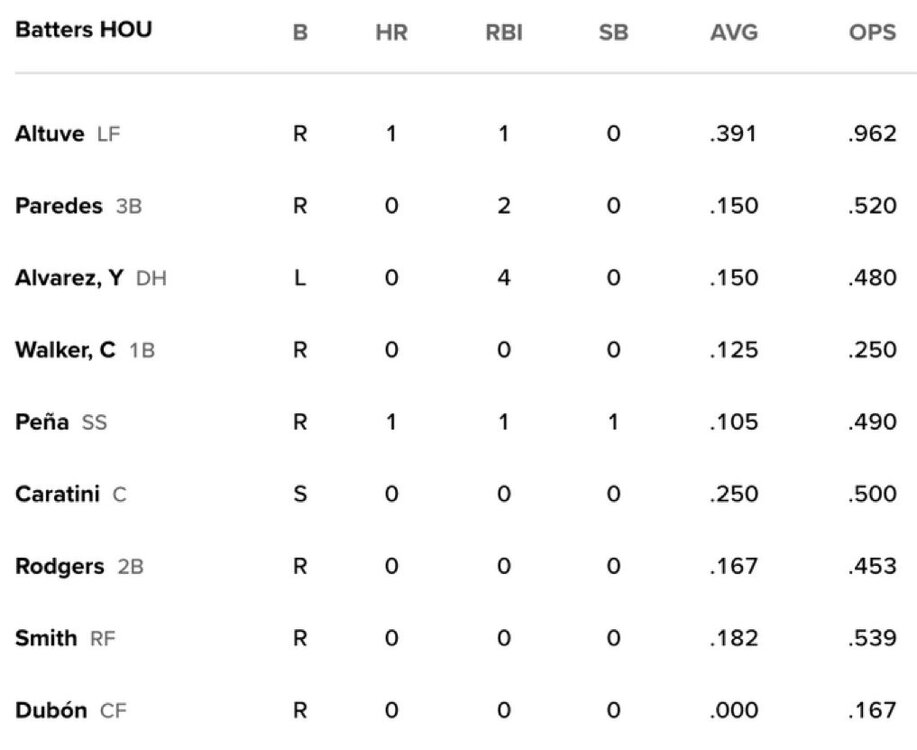Open the Walker, C player link
Viewport: 917px width, 750px height.
[66, 350]
